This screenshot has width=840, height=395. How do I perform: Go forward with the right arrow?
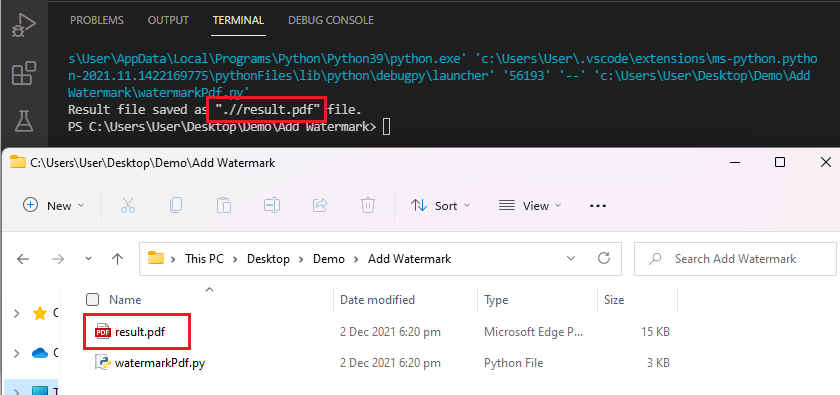(58, 259)
